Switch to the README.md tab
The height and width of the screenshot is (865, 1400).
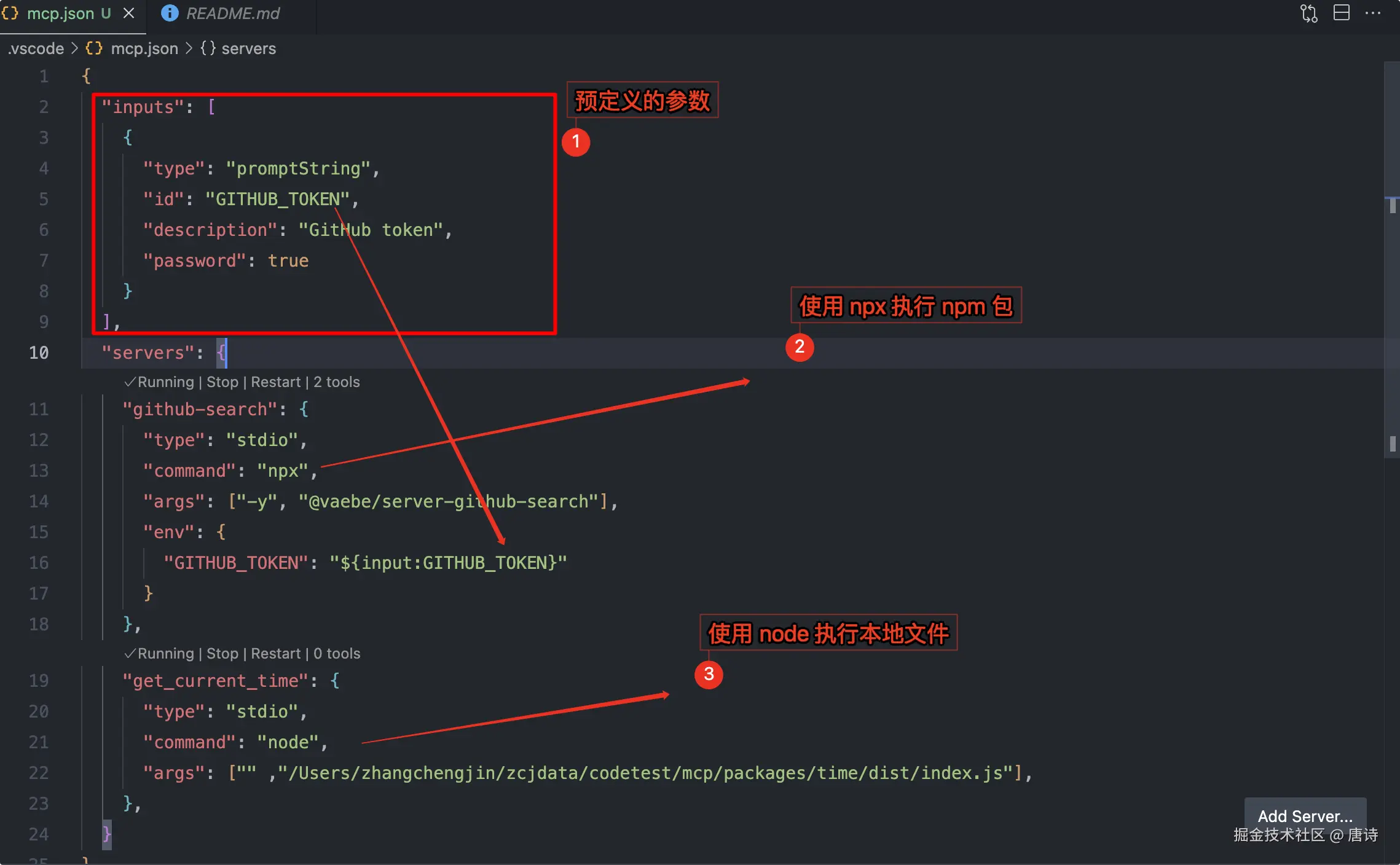(232, 13)
